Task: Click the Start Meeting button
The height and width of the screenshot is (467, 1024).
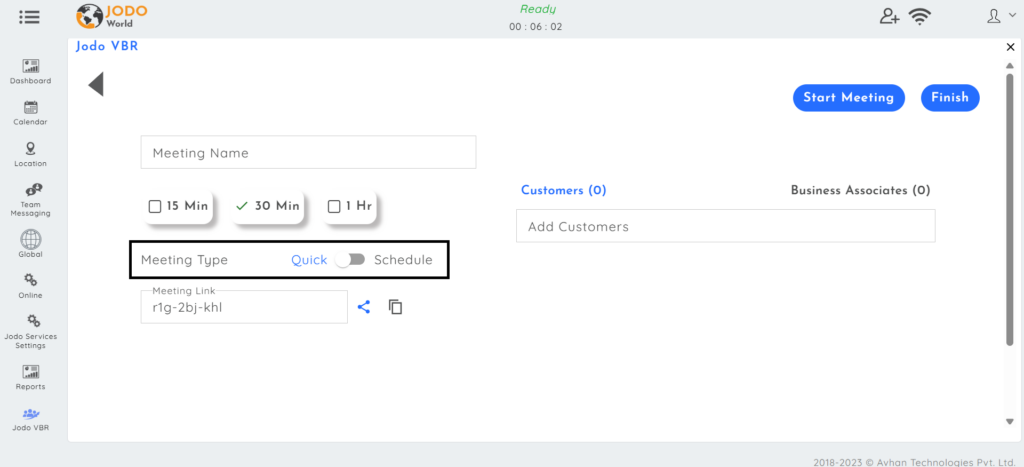Action: (x=848, y=98)
